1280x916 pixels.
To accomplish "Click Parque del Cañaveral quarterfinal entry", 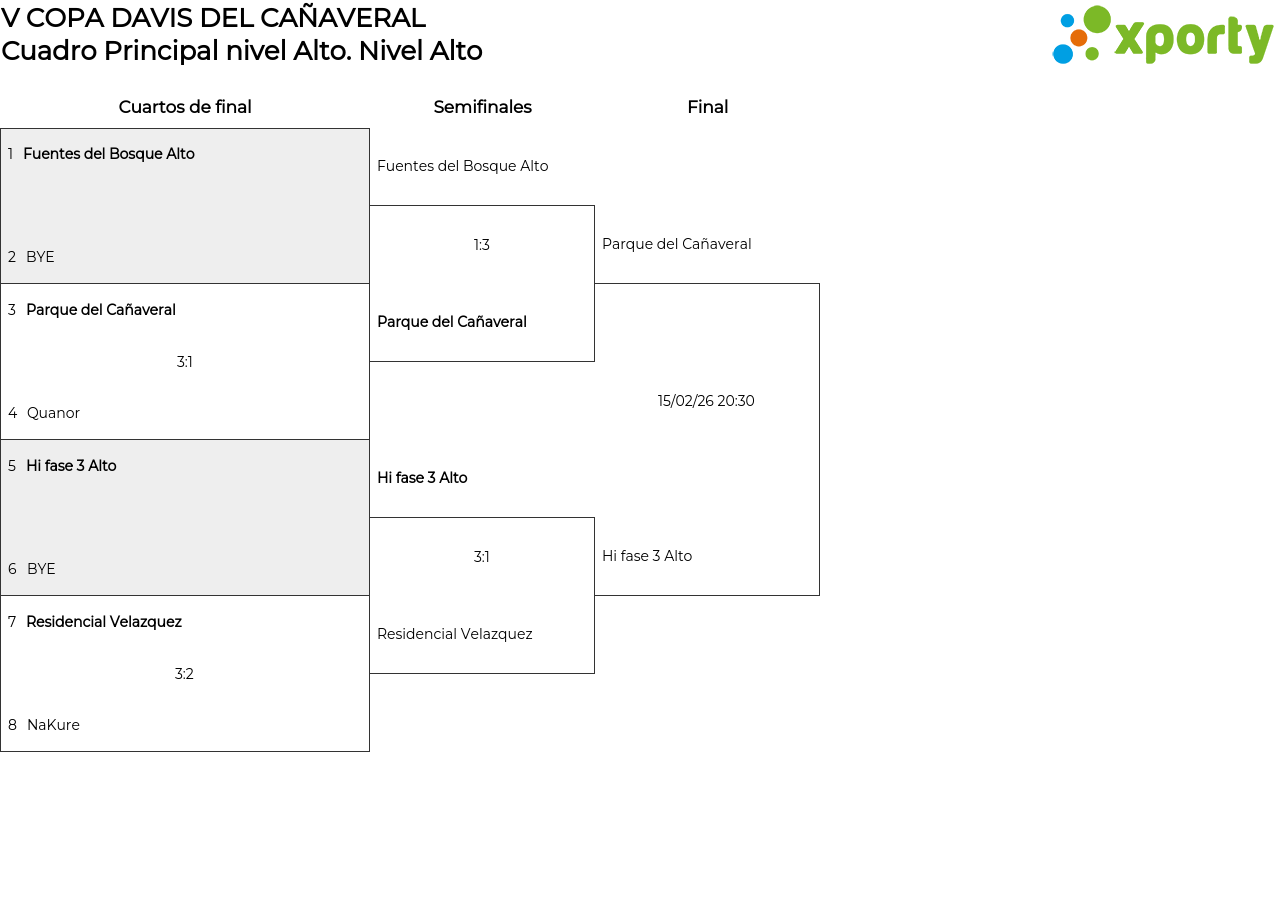I will tap(100, 310).
